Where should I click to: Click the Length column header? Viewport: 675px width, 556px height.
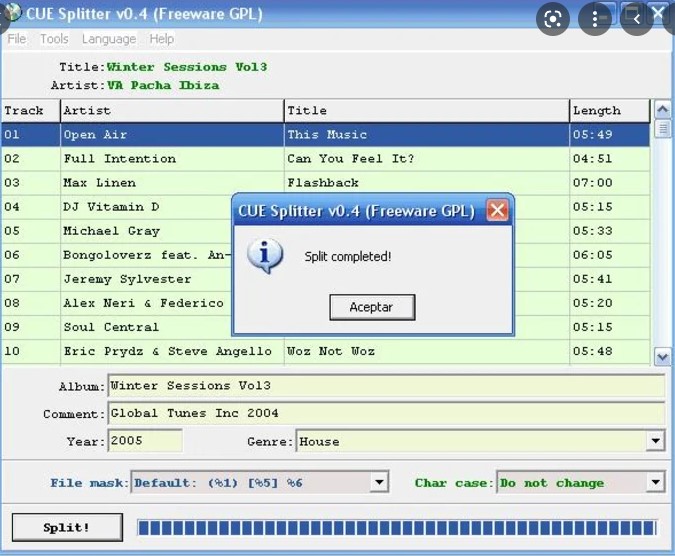[x=610, y=111]
